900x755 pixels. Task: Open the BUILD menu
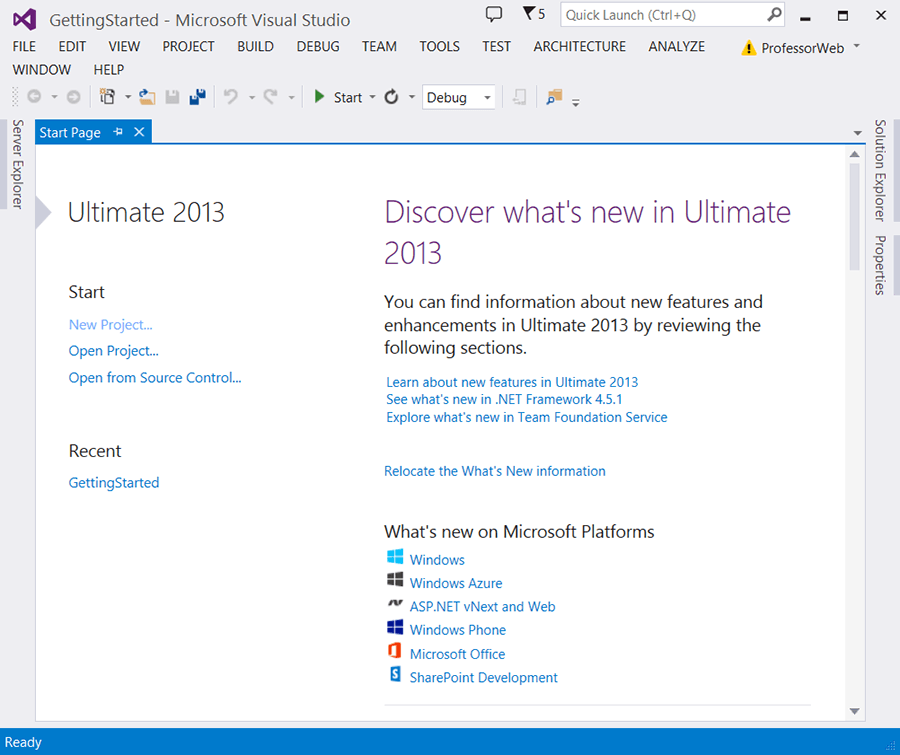click(255, 47)
